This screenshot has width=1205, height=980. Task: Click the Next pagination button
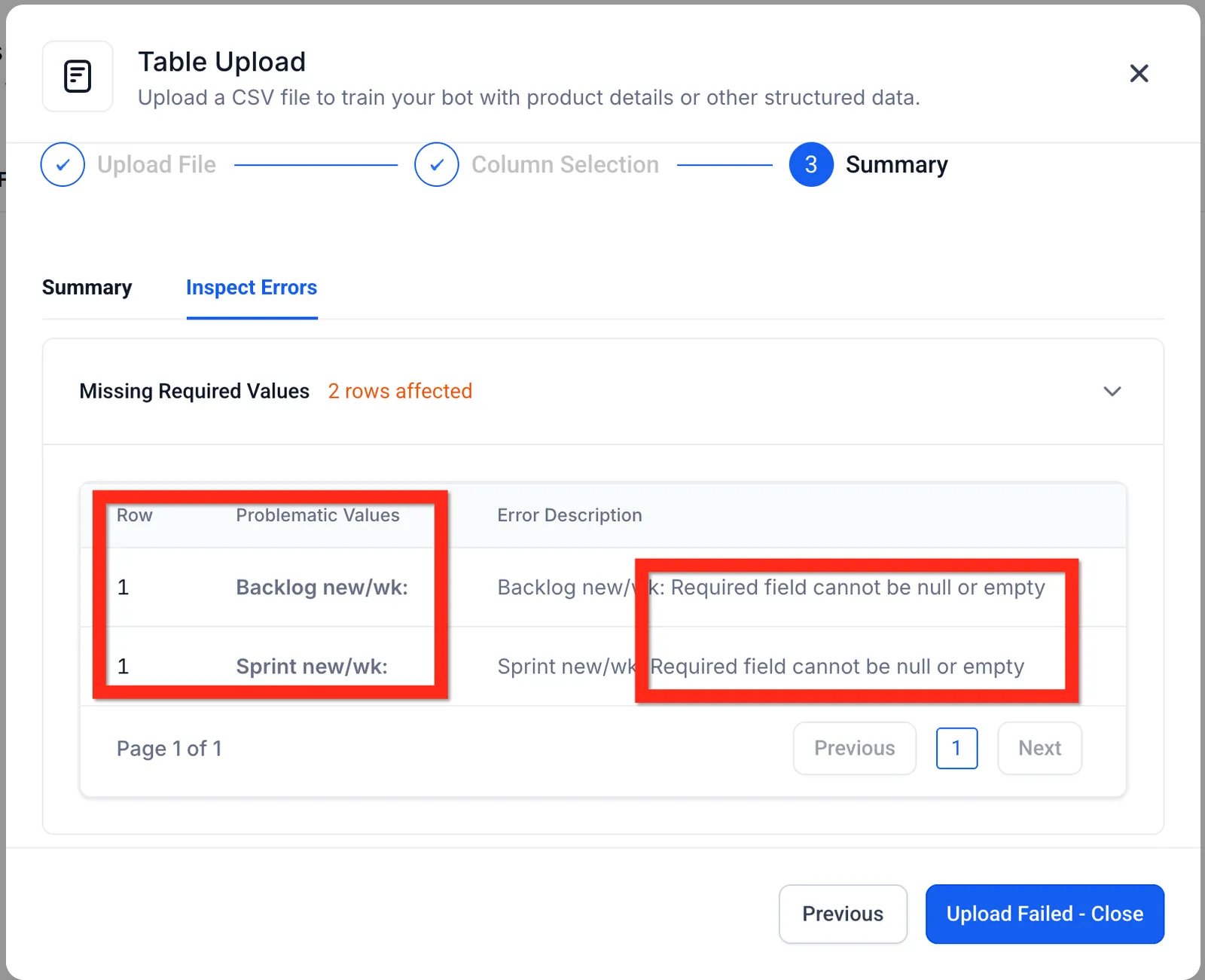(1039, 748)
